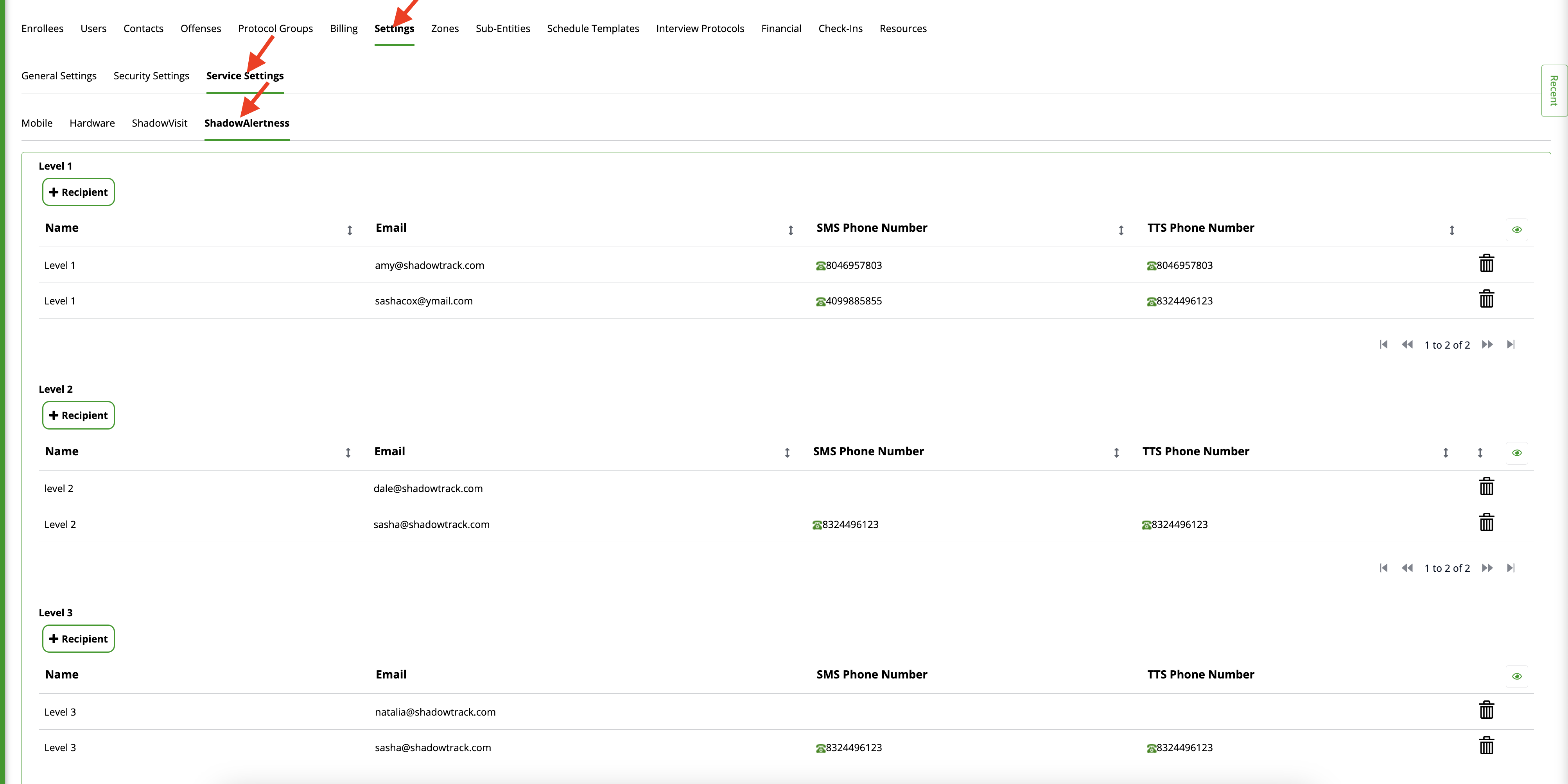The height and width of the screenshot is (784, 1568).
Task: Jump to last page in Level 2 table
Action: (1511, 568)
